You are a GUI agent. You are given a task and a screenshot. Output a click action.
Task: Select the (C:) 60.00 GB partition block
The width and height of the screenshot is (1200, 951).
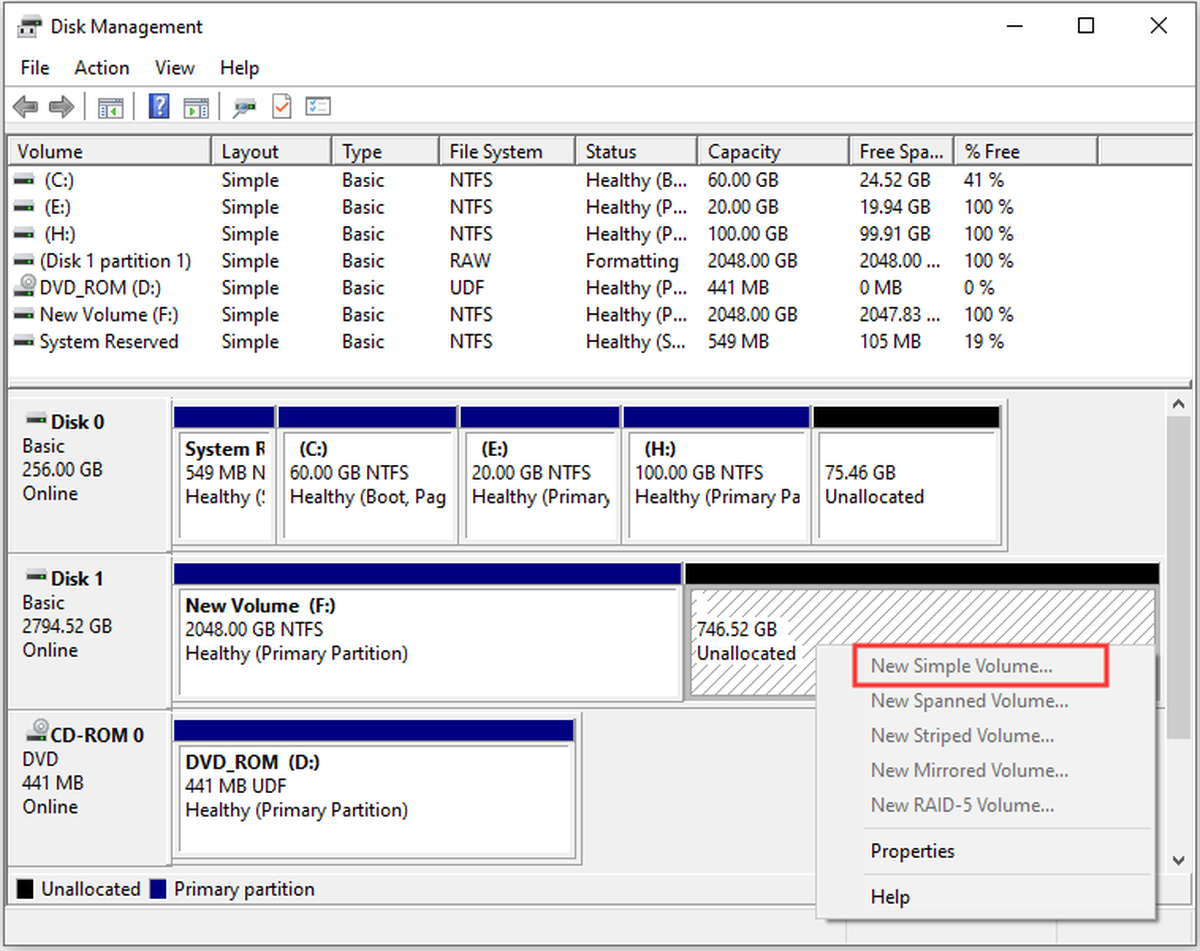pos(367,486)
